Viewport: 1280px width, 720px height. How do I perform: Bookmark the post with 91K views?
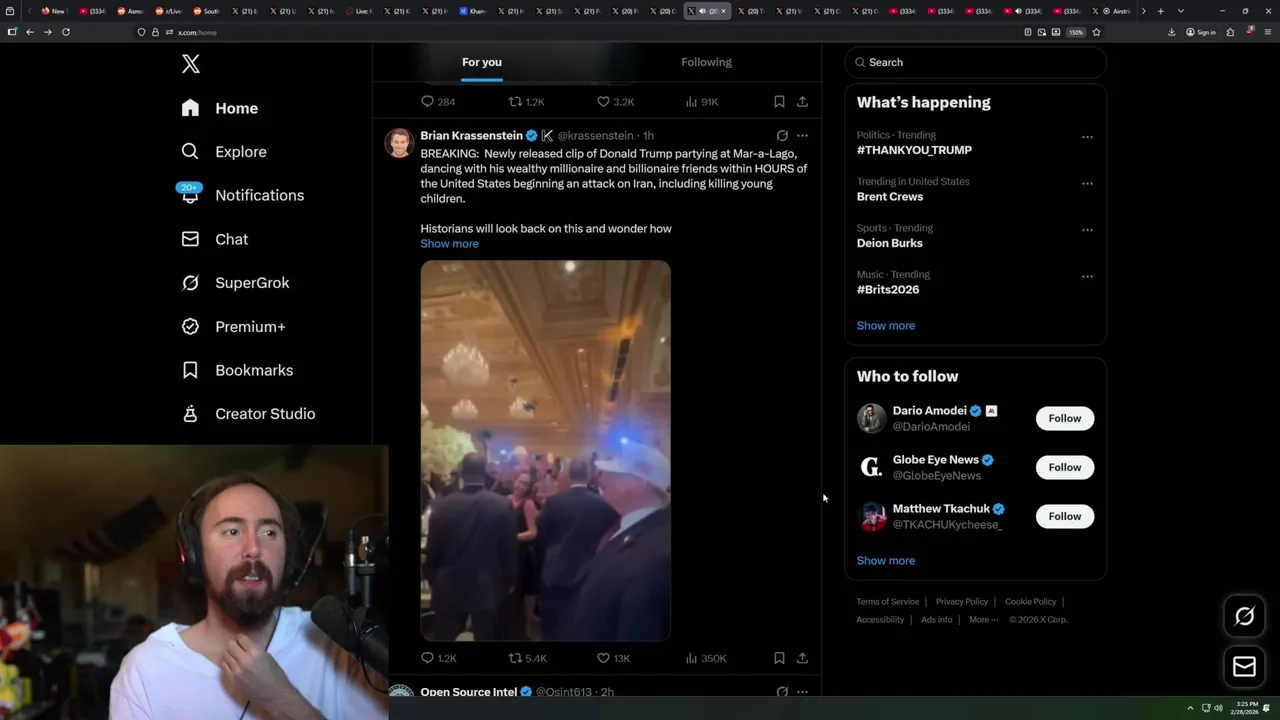pos(779,102)
